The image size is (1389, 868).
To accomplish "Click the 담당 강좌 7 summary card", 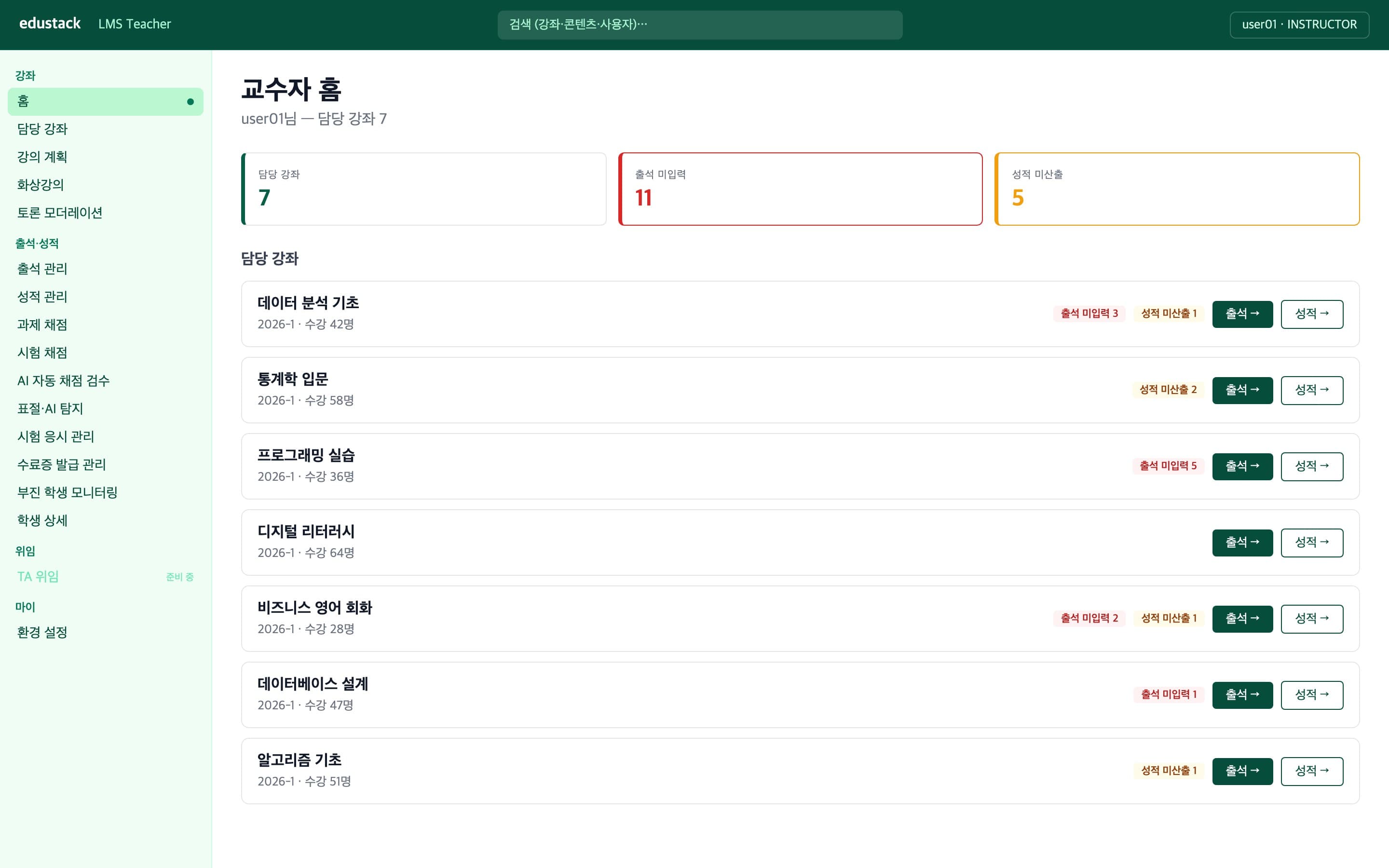I will [423, 189].
